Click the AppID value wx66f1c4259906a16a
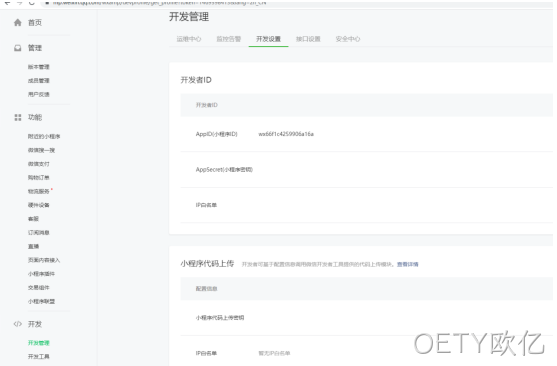The height and width of the screenshot is (366, 557). [286, 134]
